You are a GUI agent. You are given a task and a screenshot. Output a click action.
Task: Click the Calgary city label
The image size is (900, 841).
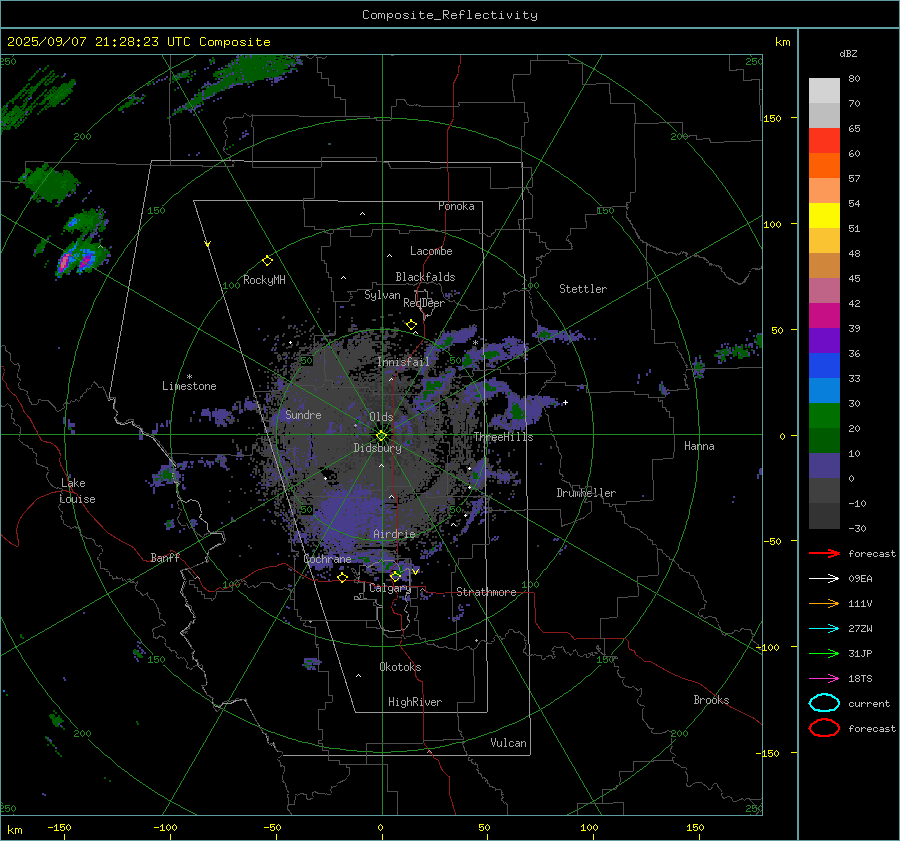click(x=390, y=588)
